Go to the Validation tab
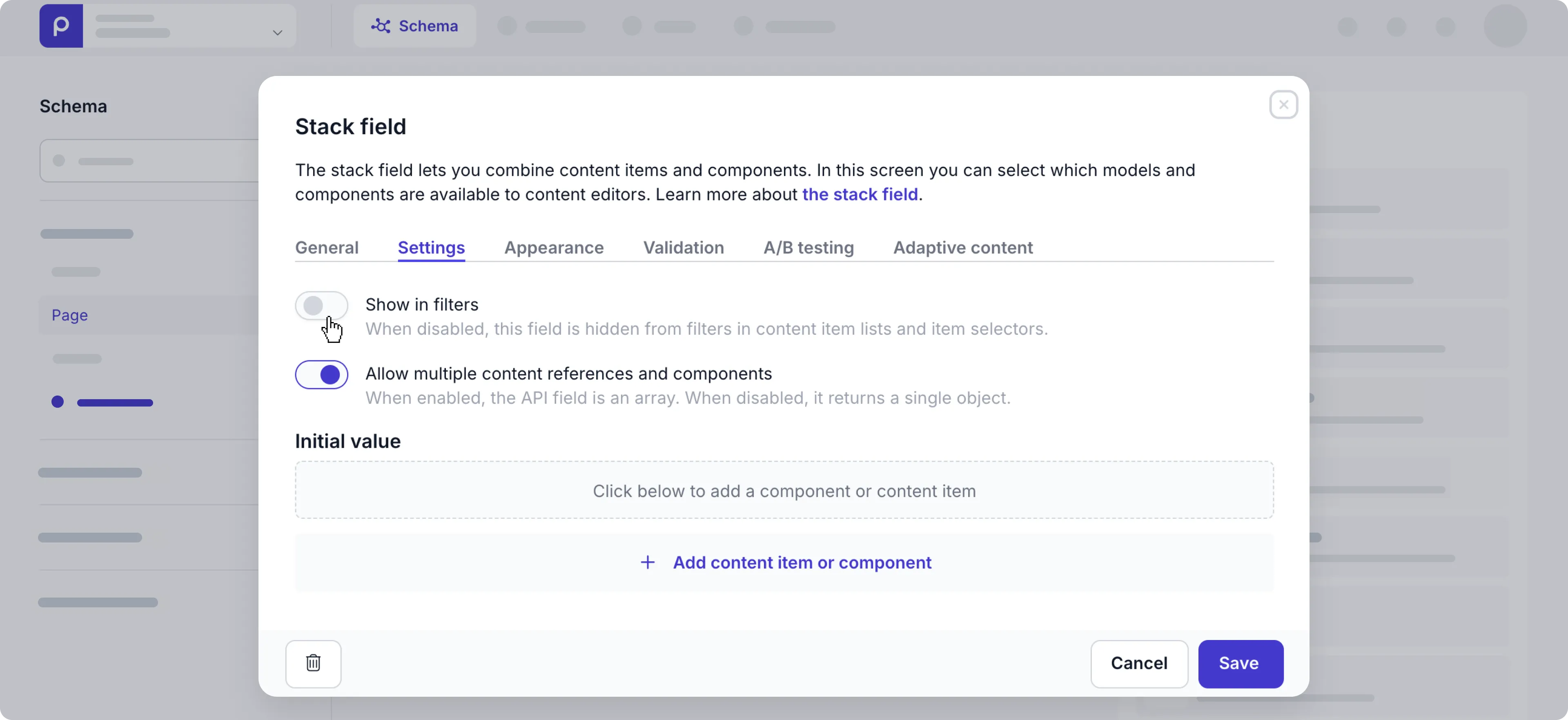The image size is (1568, 720). tap(684, 248)
